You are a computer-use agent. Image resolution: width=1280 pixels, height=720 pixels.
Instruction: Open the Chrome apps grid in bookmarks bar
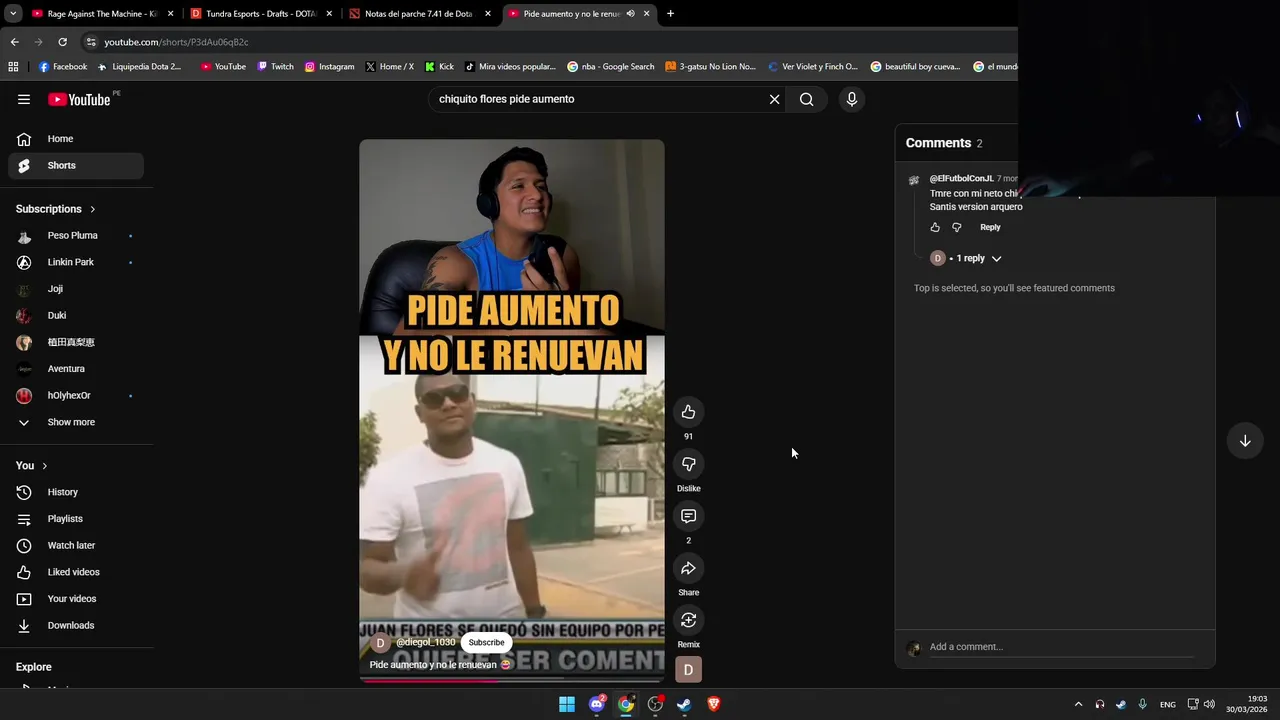pyautogui.click(x=13, y=67)
